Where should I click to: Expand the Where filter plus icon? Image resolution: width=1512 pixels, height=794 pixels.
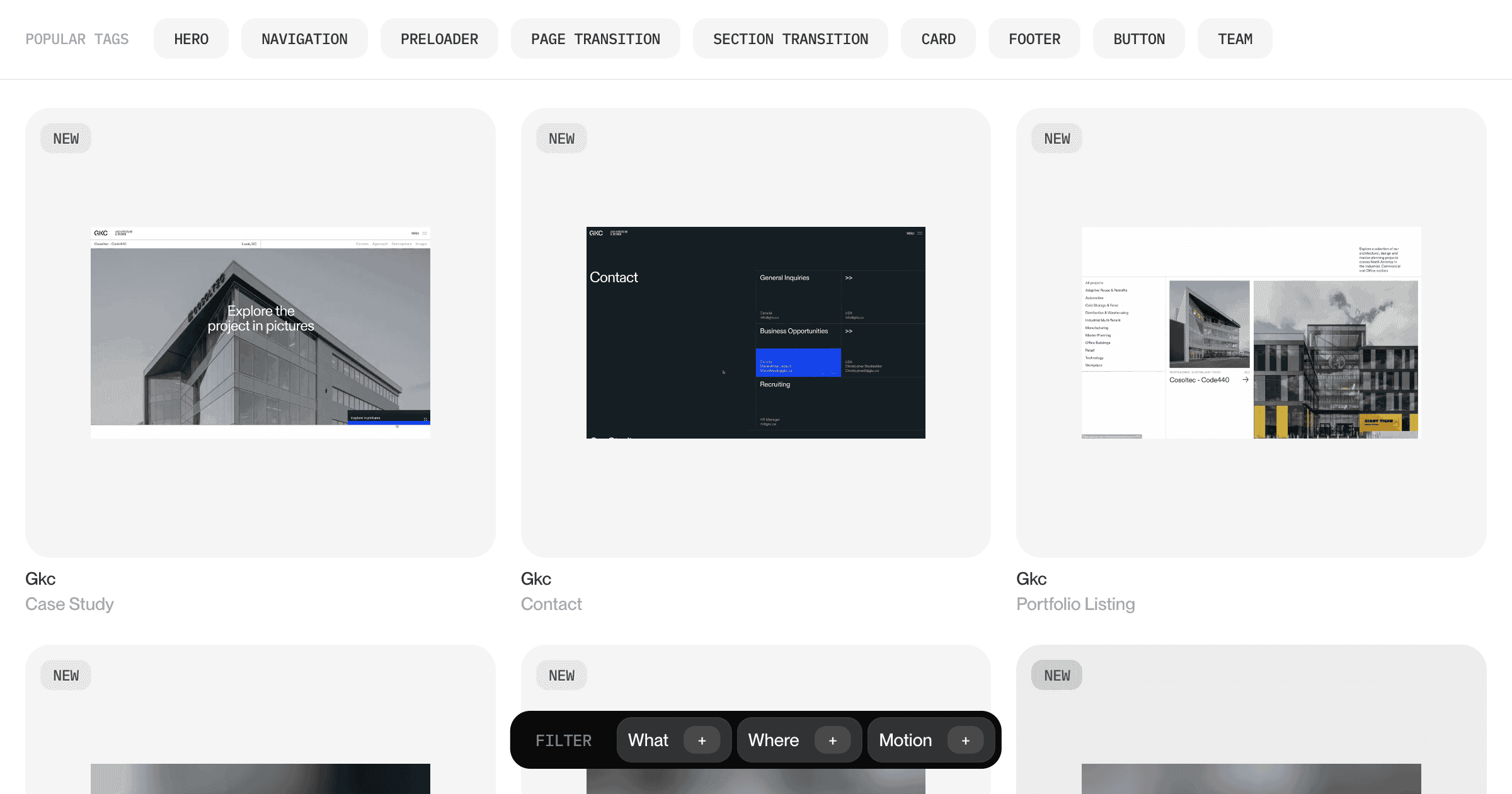point(832,740)
